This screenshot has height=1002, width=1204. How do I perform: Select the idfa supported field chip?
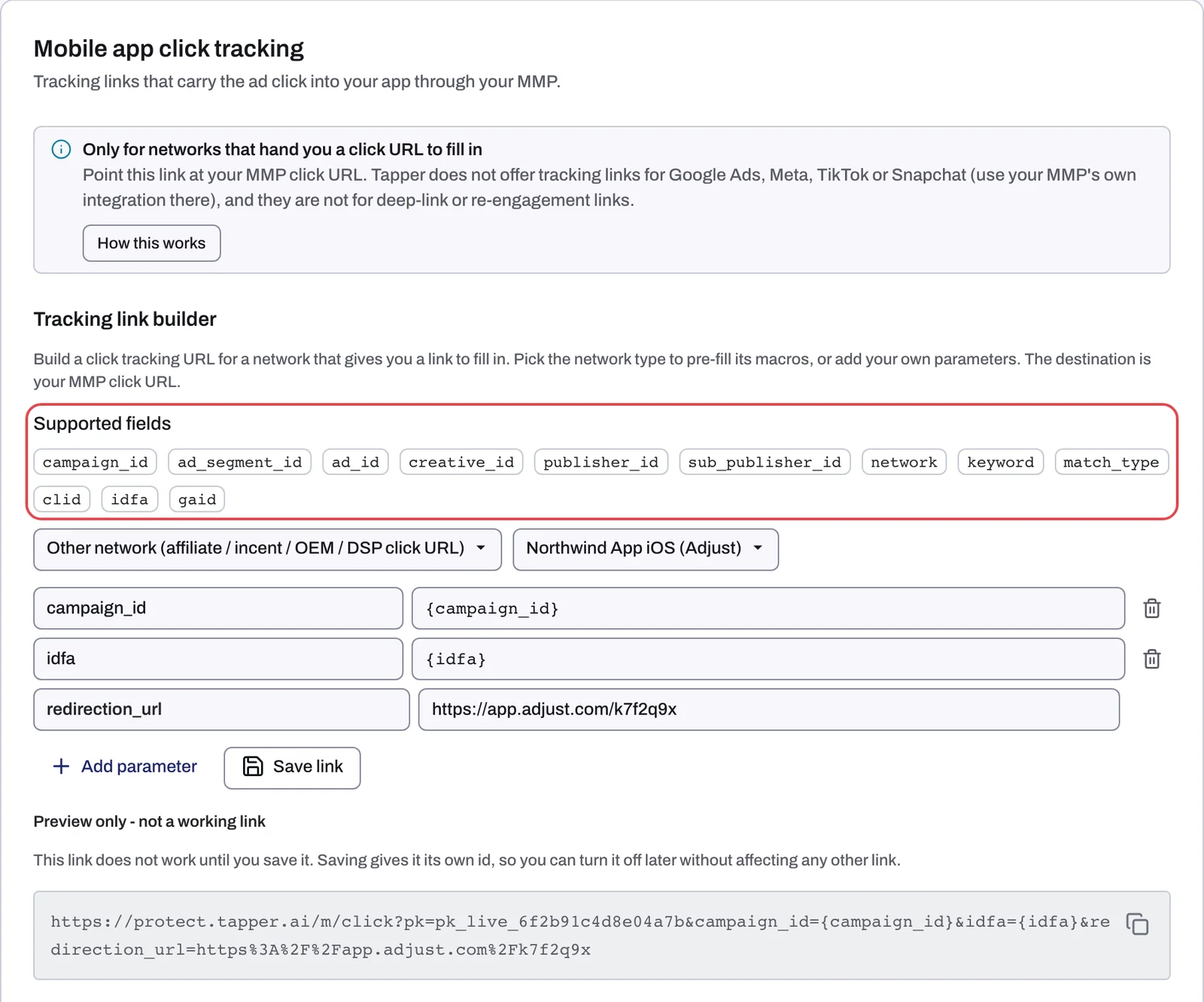pyautogui.click(x=129, y=499)
